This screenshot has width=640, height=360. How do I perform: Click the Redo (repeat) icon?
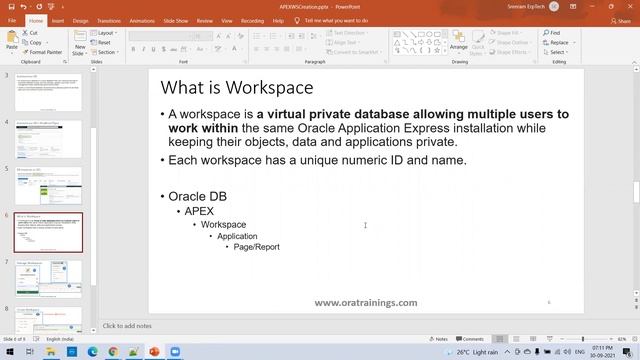click(39, 7)
